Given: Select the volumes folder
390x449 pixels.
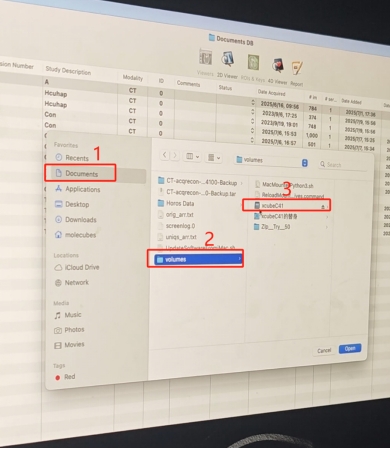Looking at the screenshot, I should [198, 259].
